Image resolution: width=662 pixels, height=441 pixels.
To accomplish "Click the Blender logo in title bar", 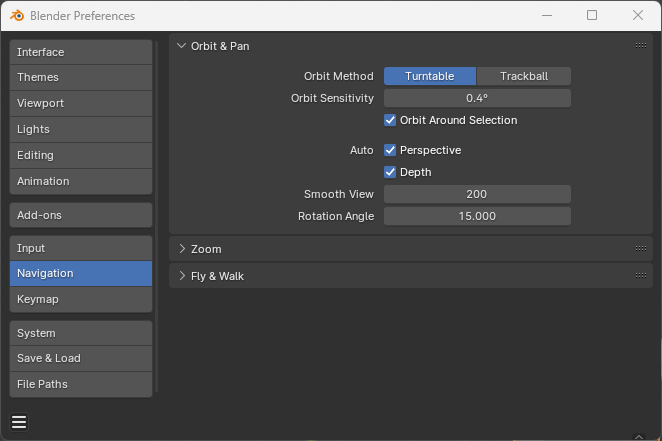I will (x=17, y=16).
